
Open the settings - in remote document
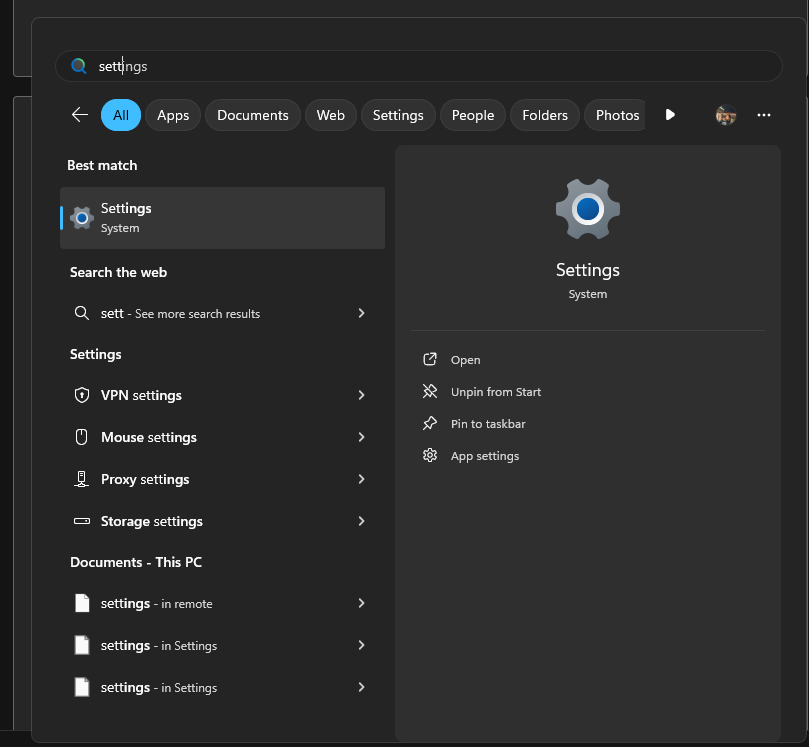tap(222, 603)
